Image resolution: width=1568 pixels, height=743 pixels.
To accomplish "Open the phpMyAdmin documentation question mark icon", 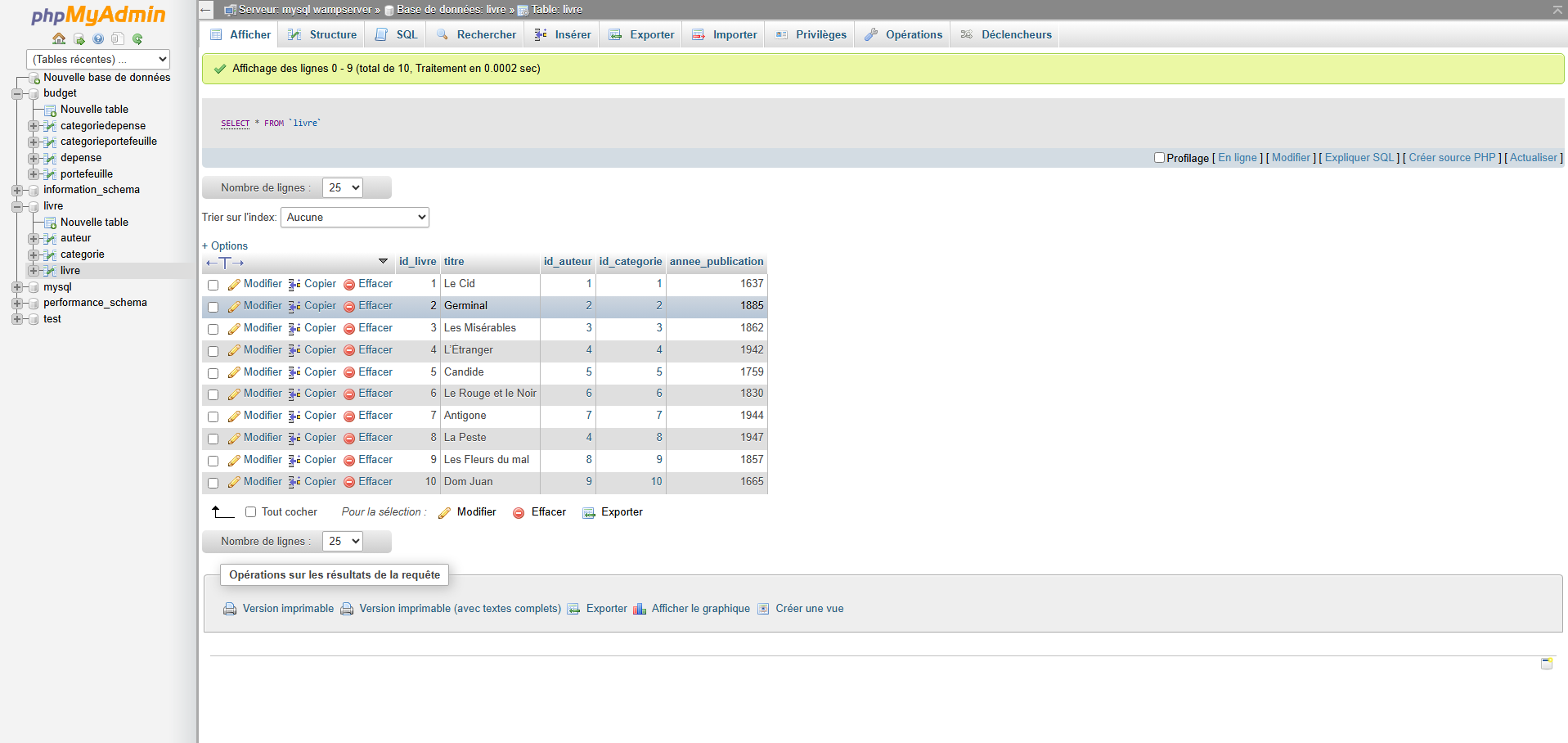I will [98, 38].
